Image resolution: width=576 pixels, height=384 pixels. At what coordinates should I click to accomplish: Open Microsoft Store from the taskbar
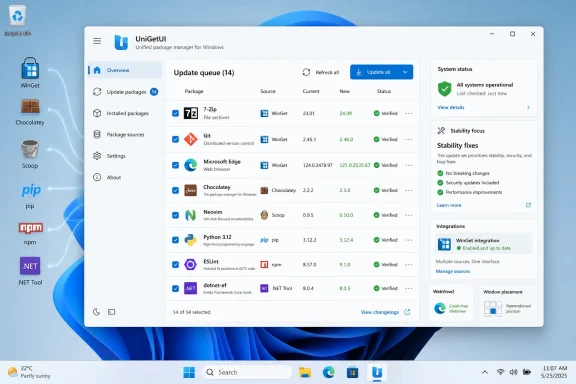352,372
